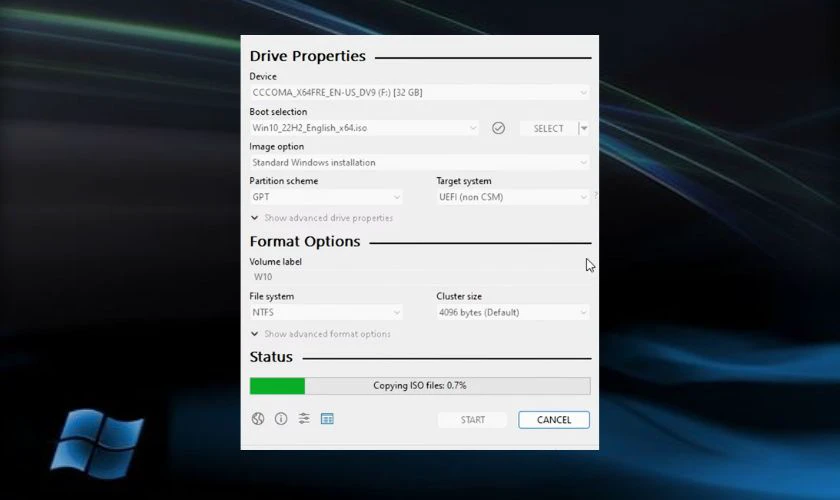Open the language globe icon
840x500 pixels.
(x=258, y=419)
